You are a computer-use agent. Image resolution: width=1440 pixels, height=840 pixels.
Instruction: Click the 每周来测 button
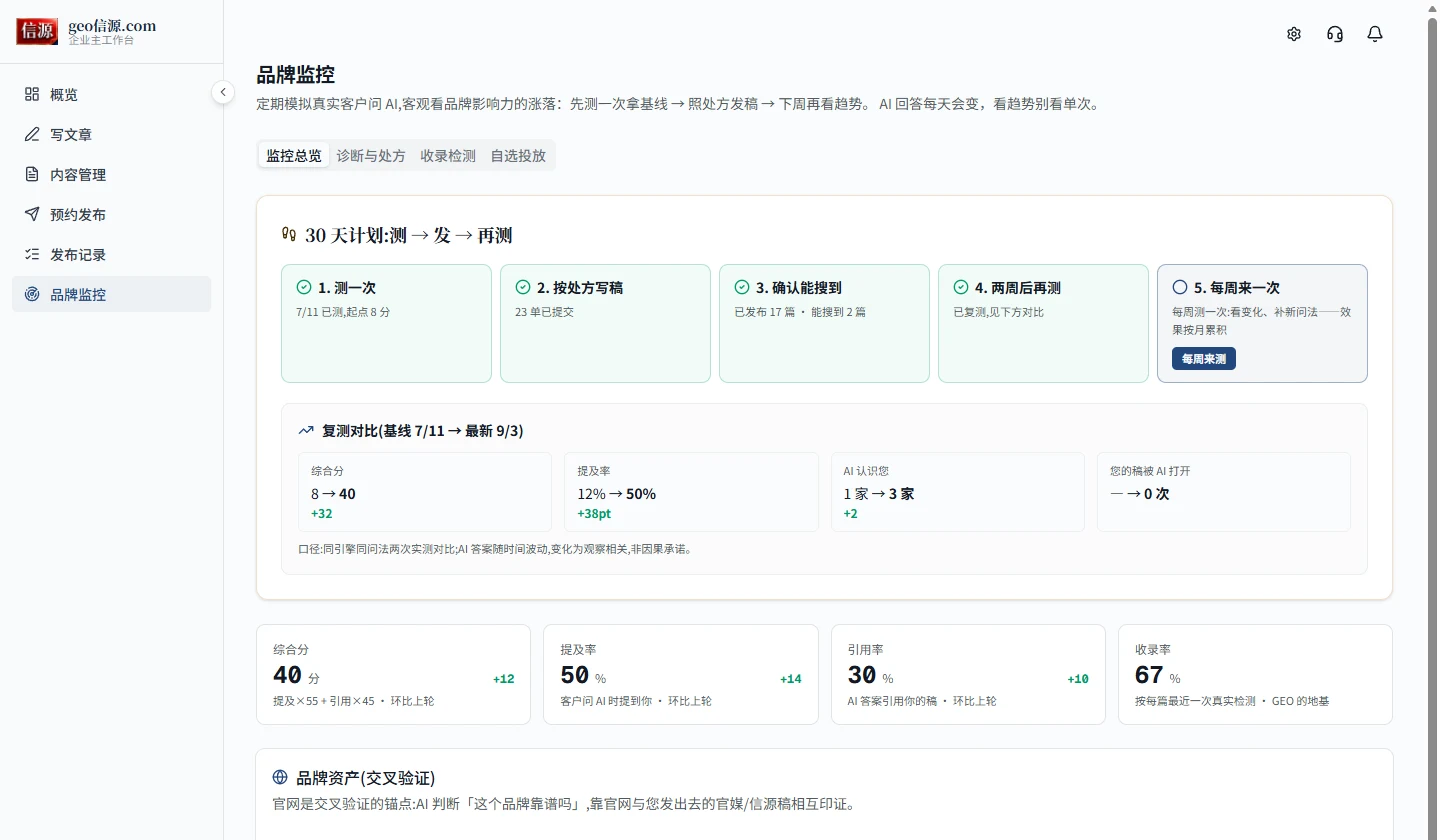(1204, 358)
